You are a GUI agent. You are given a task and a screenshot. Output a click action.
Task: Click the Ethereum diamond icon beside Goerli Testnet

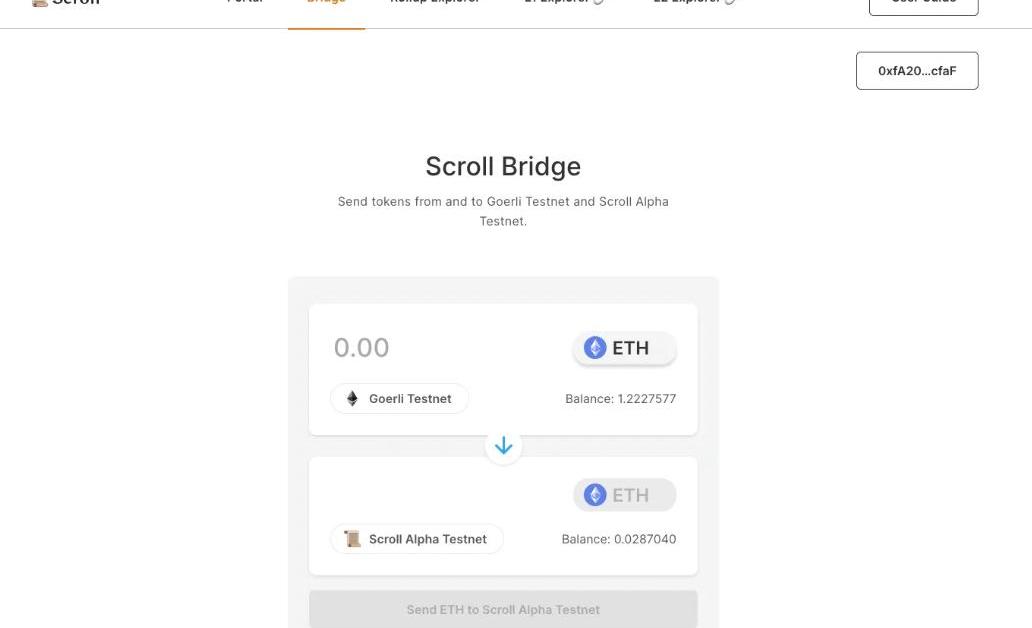pos(352,399)
